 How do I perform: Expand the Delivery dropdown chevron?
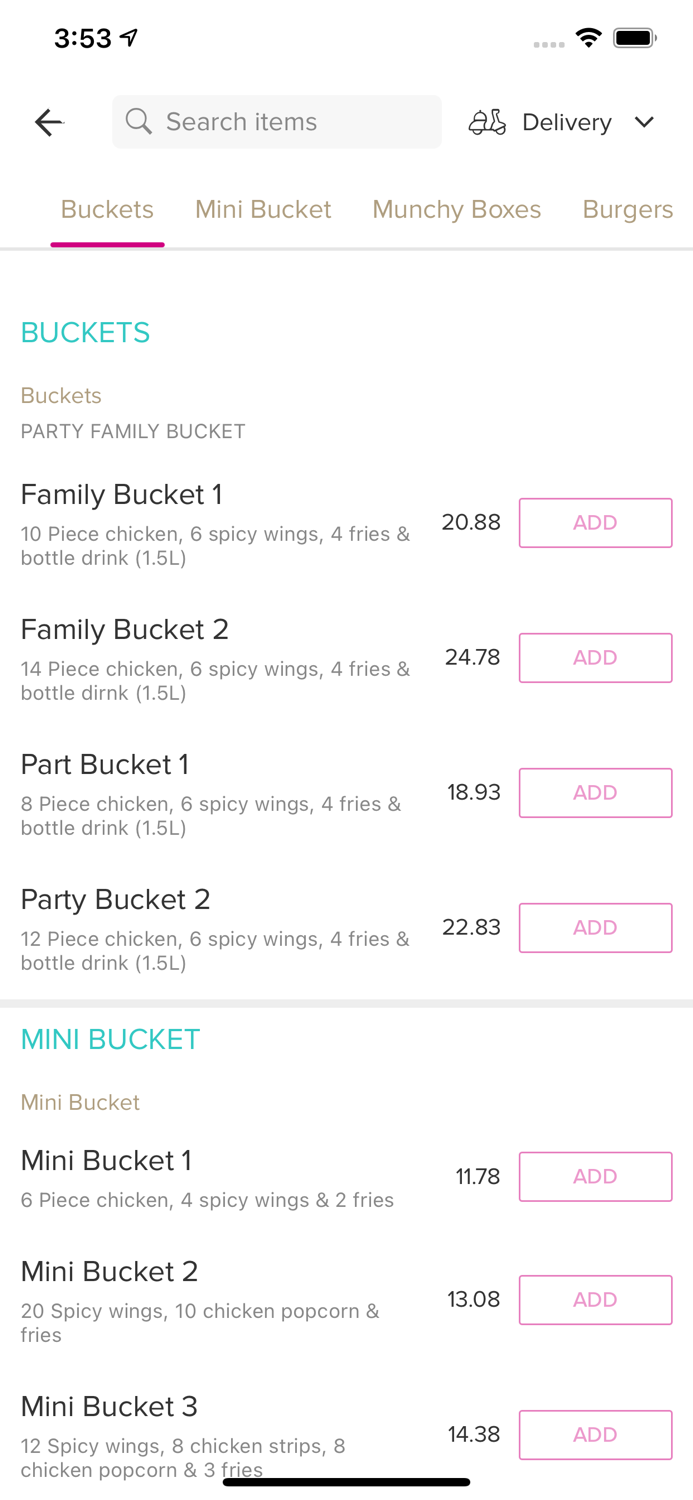pos(644,122)
